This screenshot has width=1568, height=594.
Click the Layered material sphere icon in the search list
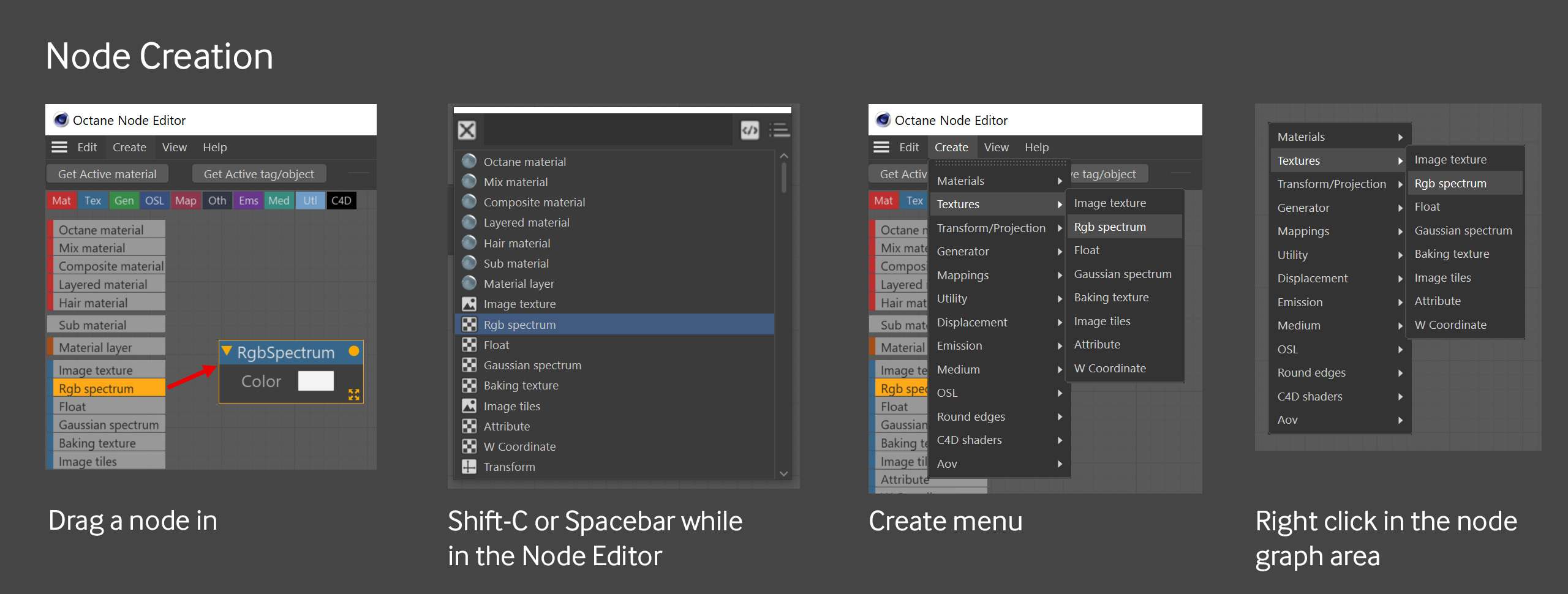469,222
